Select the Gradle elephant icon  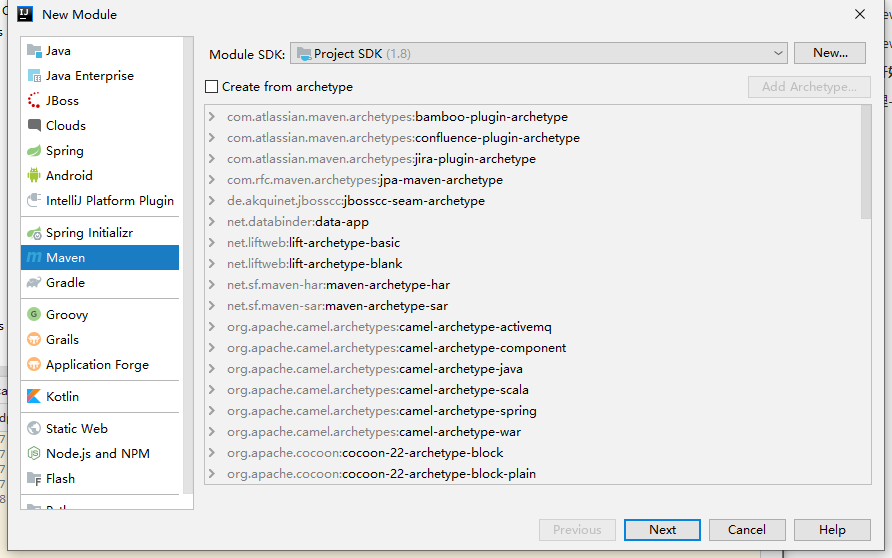[x=34, y=283]
